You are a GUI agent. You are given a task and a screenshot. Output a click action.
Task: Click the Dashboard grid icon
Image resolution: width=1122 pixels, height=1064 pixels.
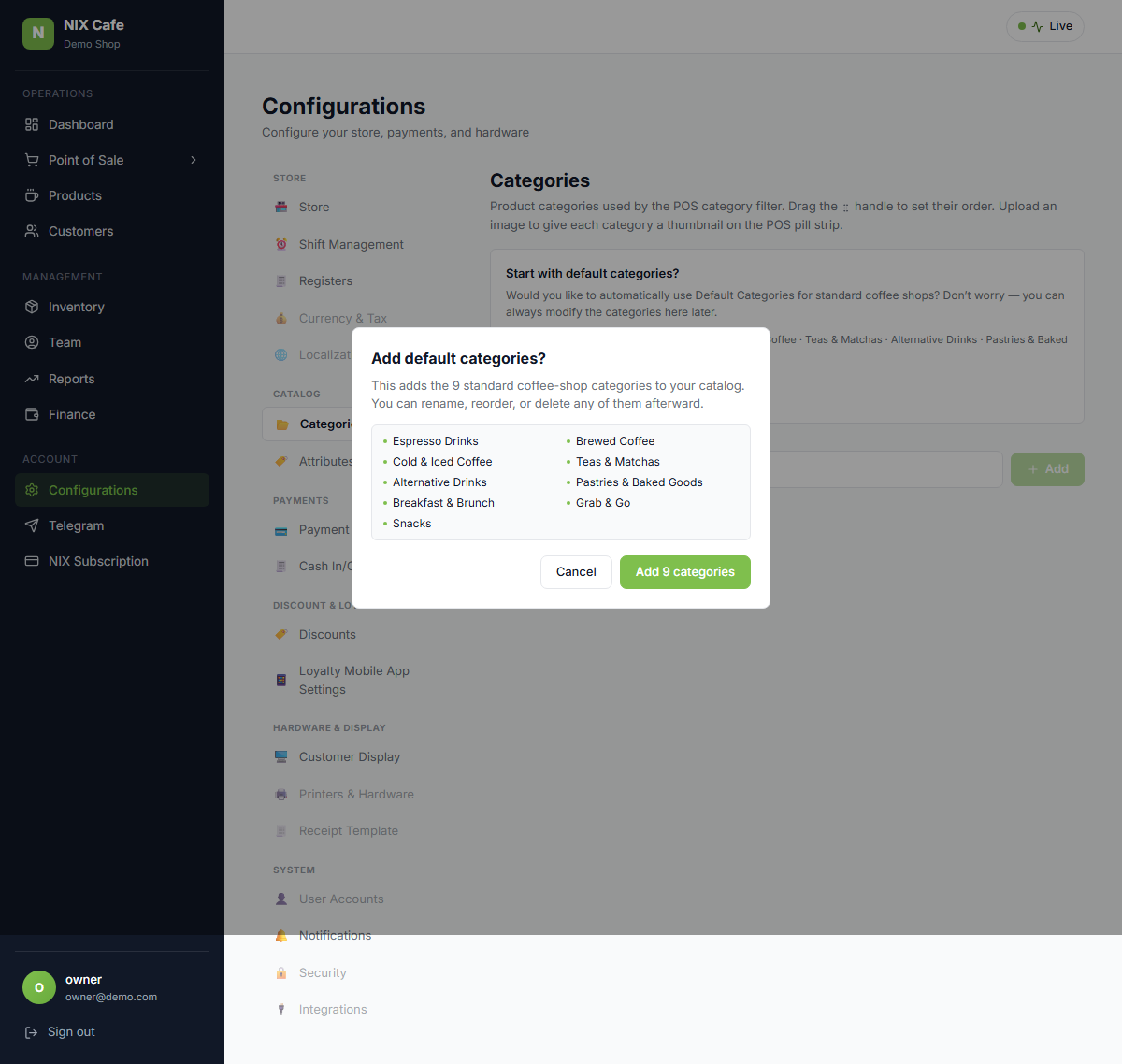(32, 124)
